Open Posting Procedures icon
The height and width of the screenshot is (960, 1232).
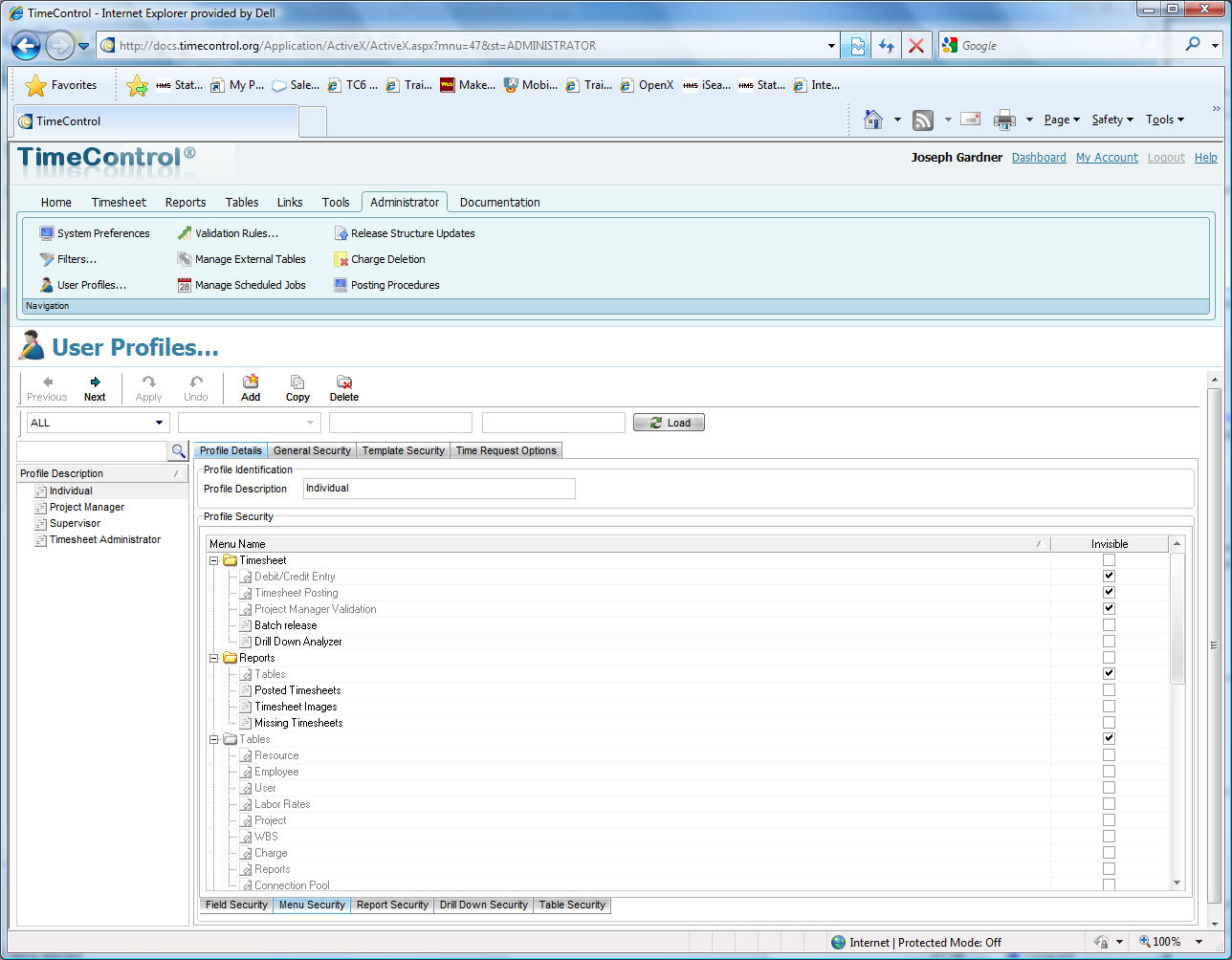(x=341, y=285)
